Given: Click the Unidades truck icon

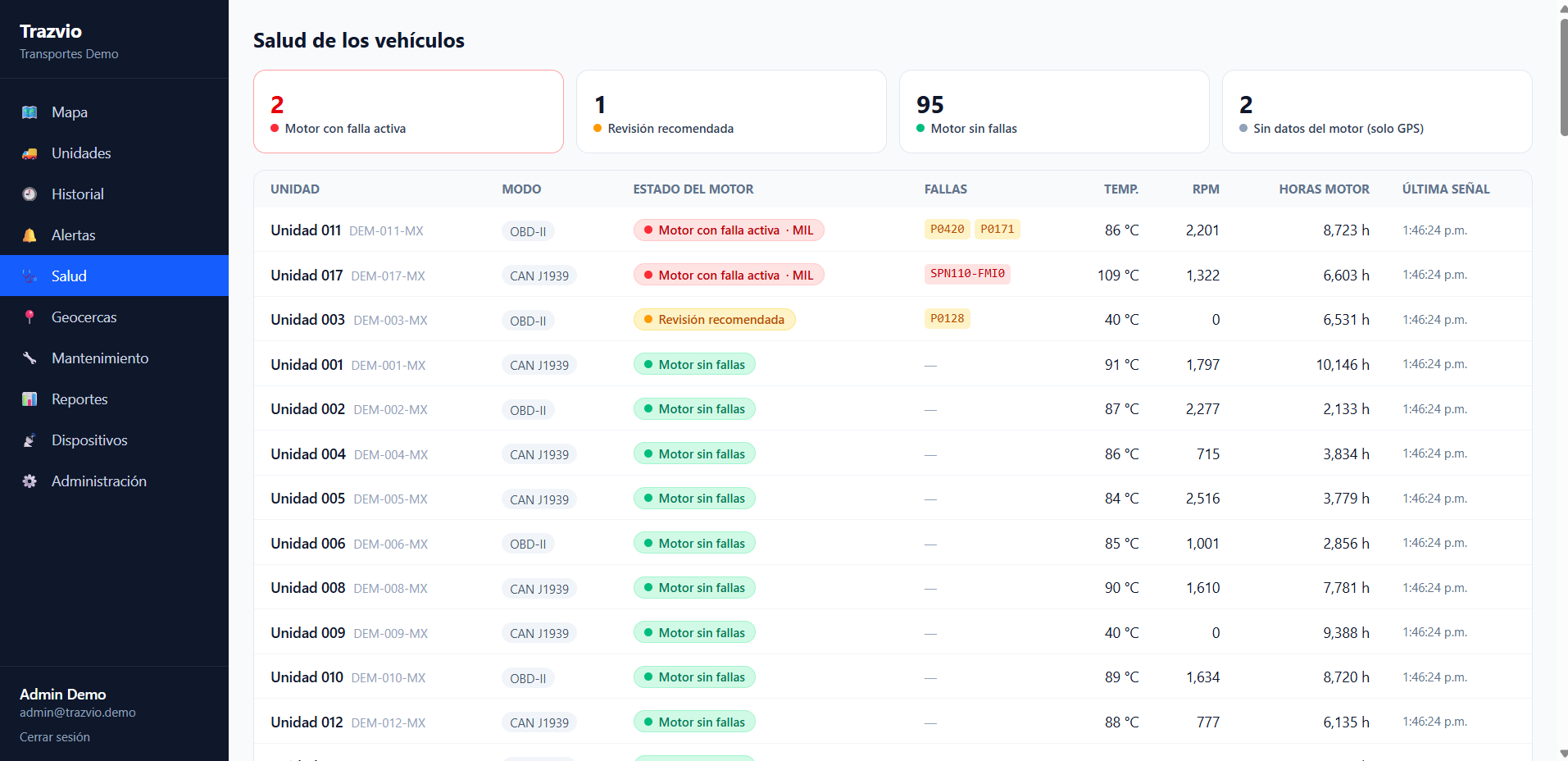Looking at the screenshot, I should pos(30,153).
